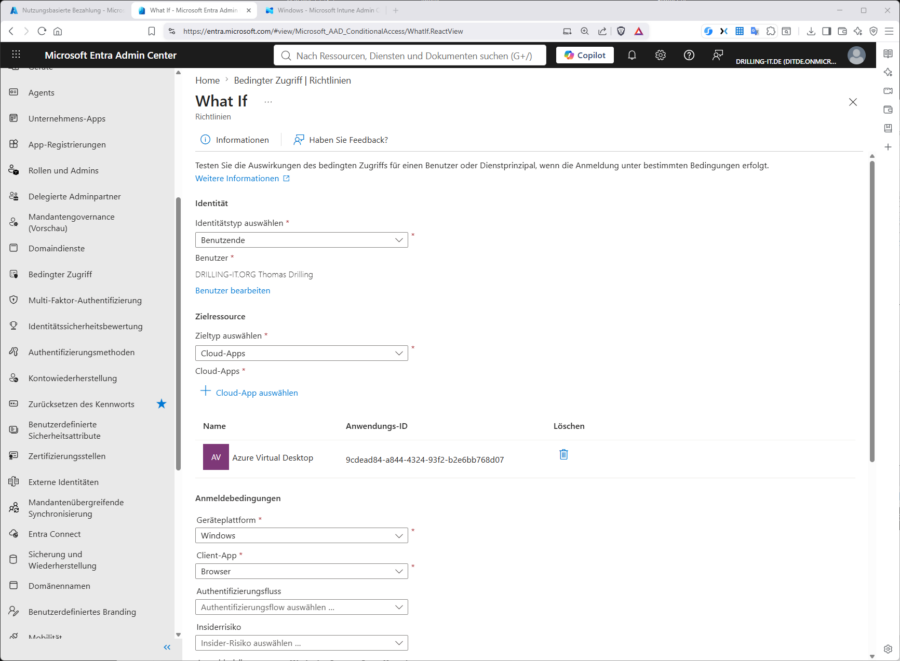
Task: Open Bedingter Zugriff in sidebar
Action: pyautogui.click(x=60, y=274)
